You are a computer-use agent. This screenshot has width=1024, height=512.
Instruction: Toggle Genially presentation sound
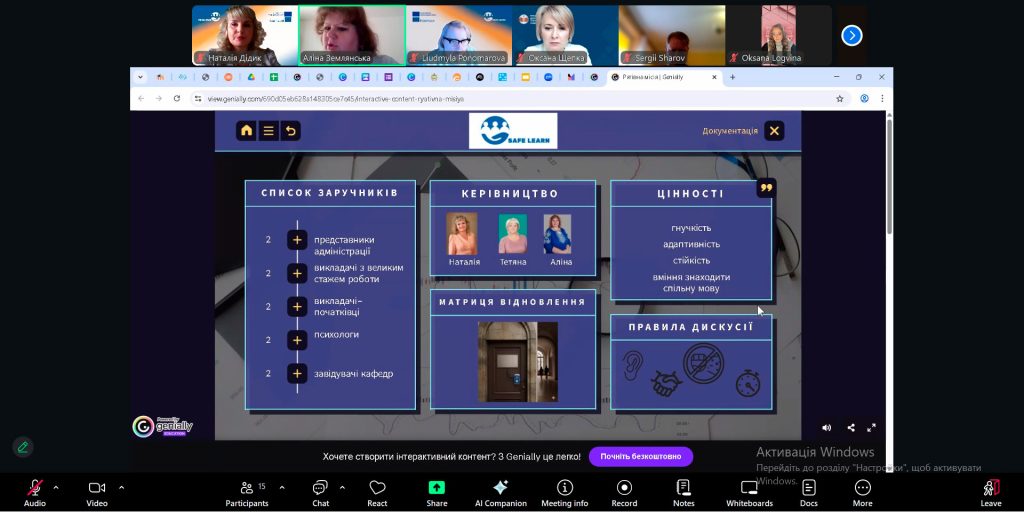tap(826, 428)
